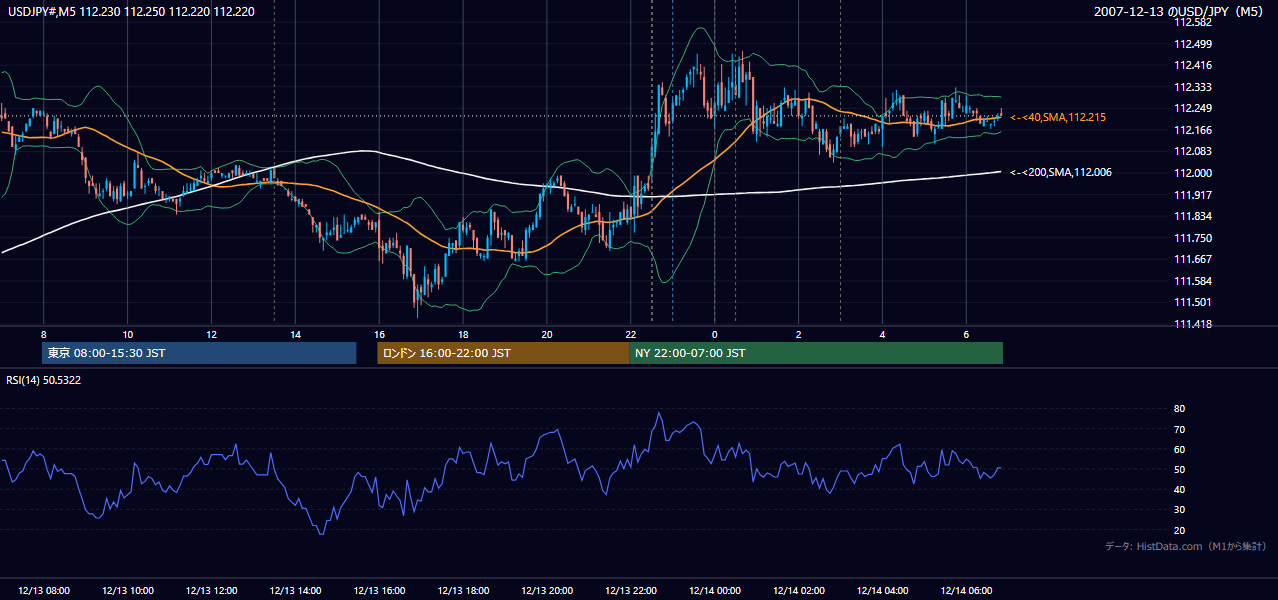This screenshot has width=1278, height=600.
Task: Click RSI level 40 on scale
Action: tap(1179, 489)
